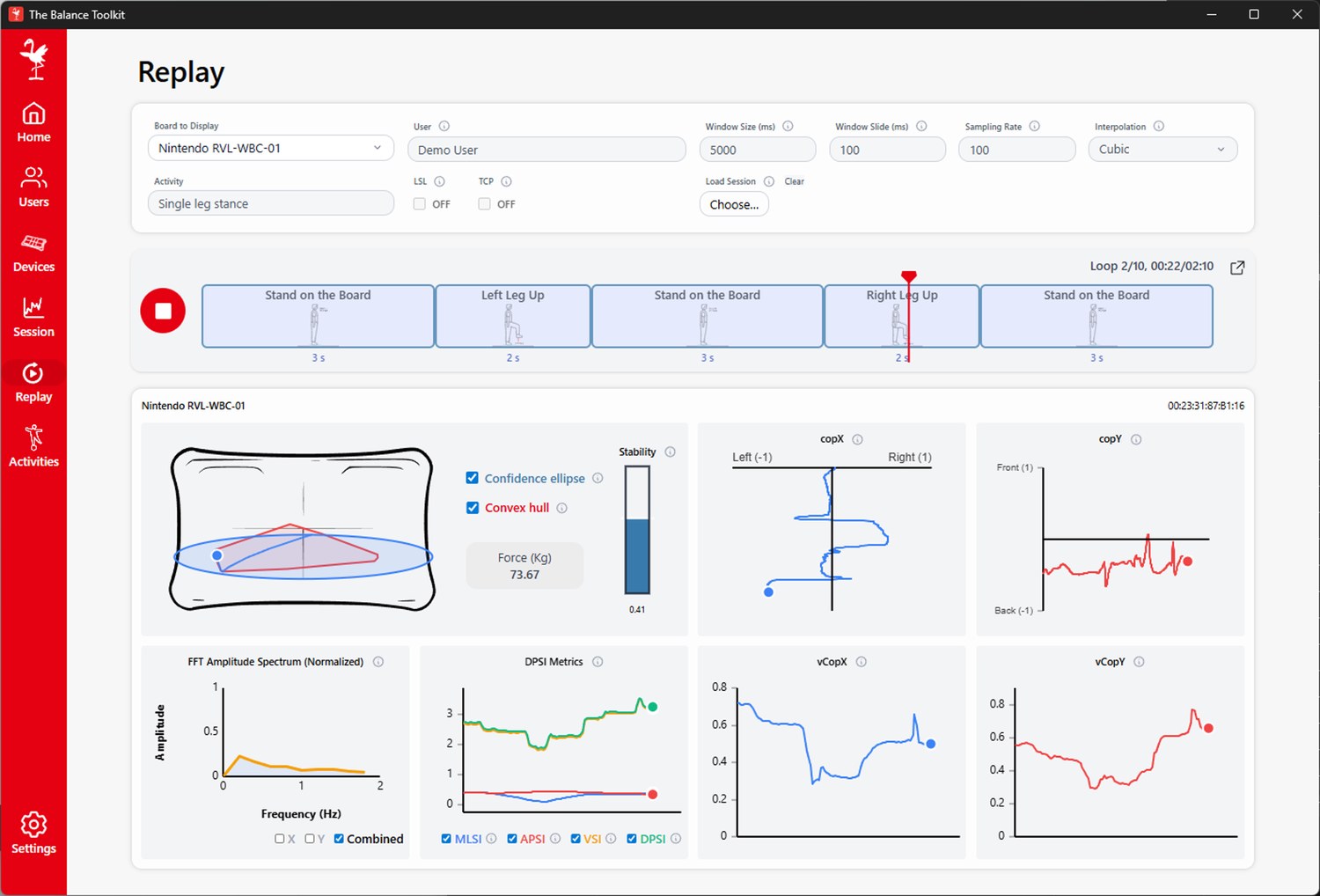Viewport: 1320px width, 896px height.
Task: Show info for Interpolation
Action: pos(1159,126)
